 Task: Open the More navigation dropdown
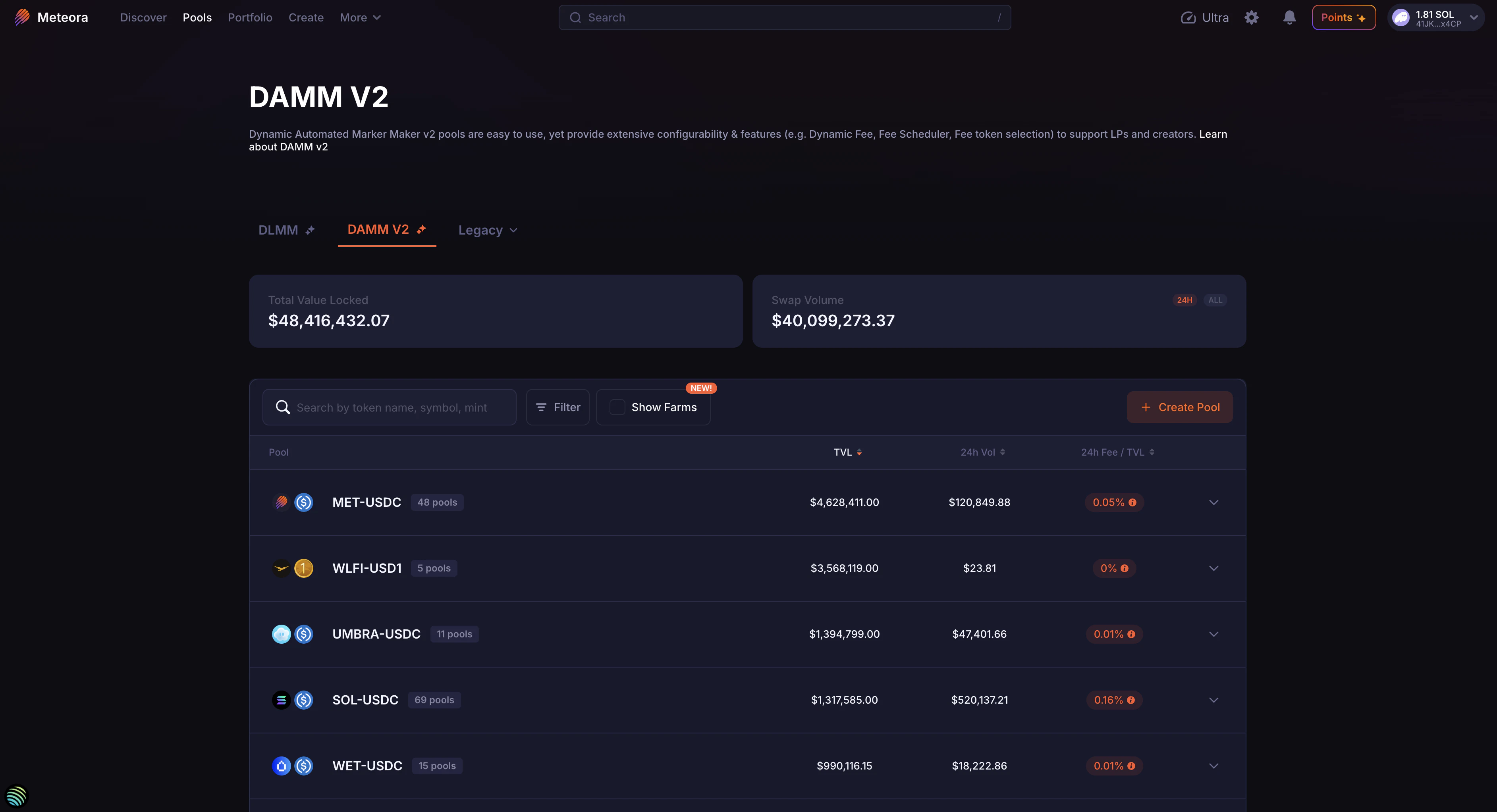point(360,17)
